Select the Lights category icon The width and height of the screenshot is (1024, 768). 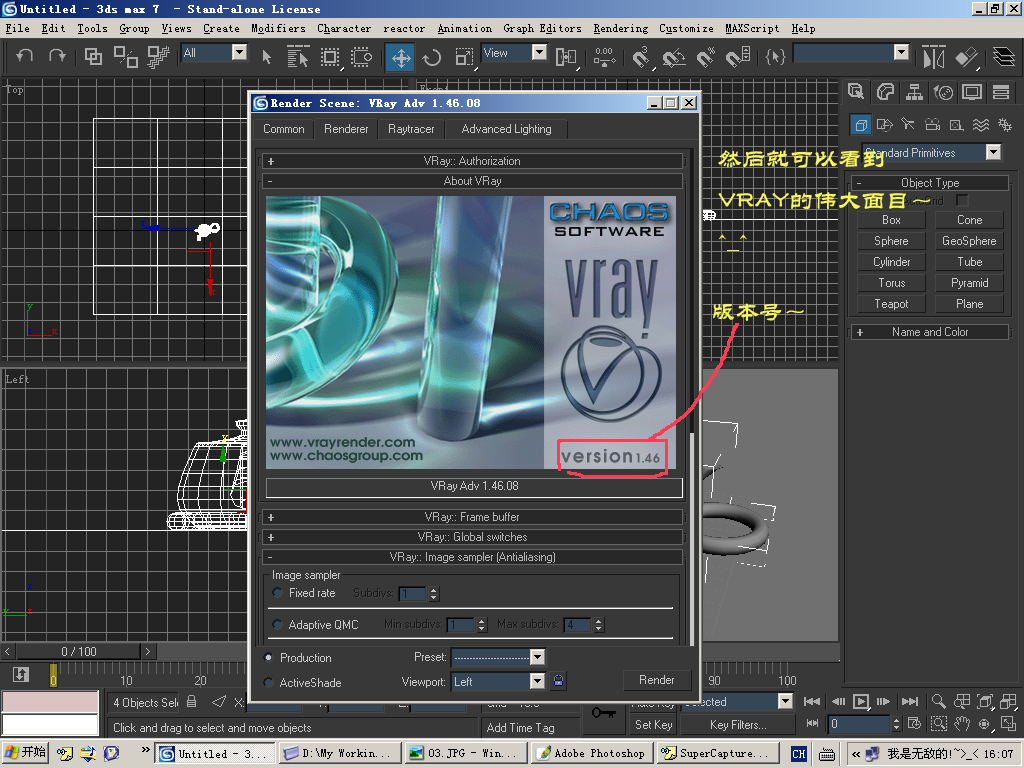(908, 124)
